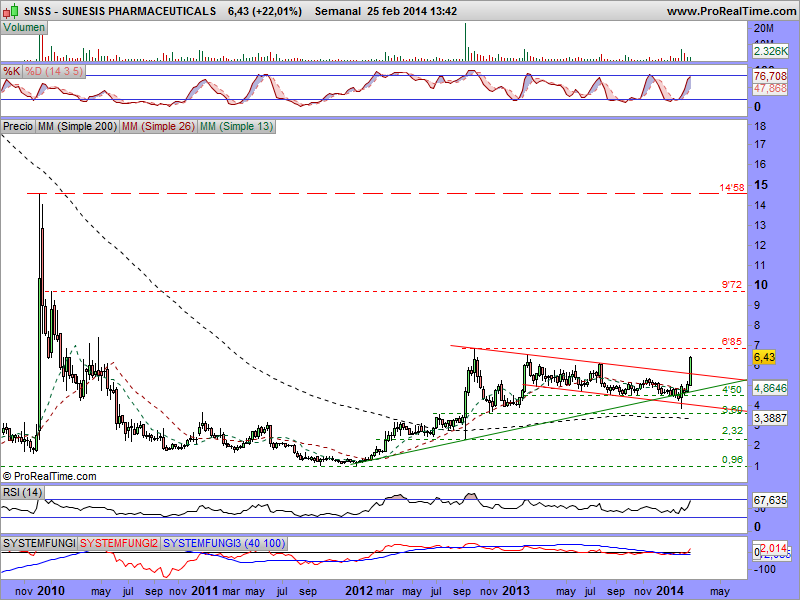800x600 pixels.
Task: Click the 3,60 support level label
Action: click(733, 410)
